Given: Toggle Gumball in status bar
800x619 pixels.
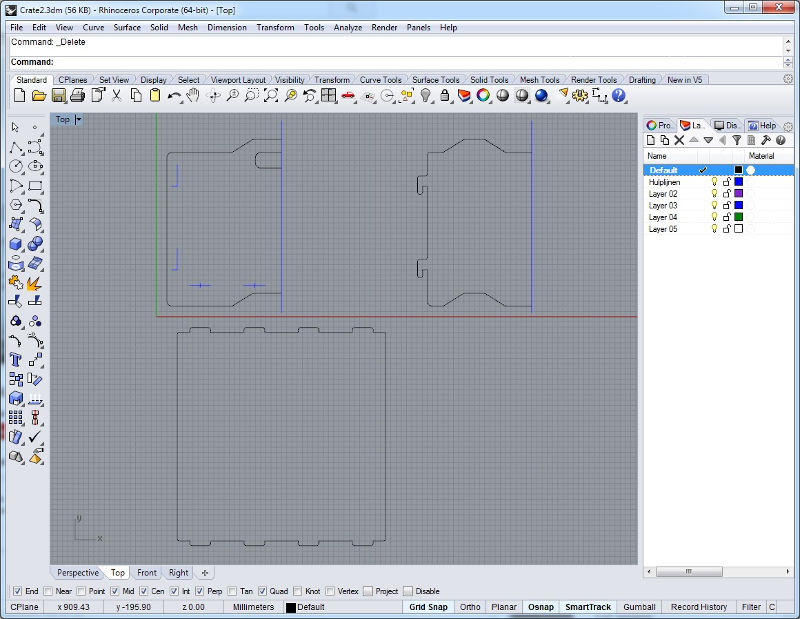Looking at the screenshot, I should [x=639, y=607].
